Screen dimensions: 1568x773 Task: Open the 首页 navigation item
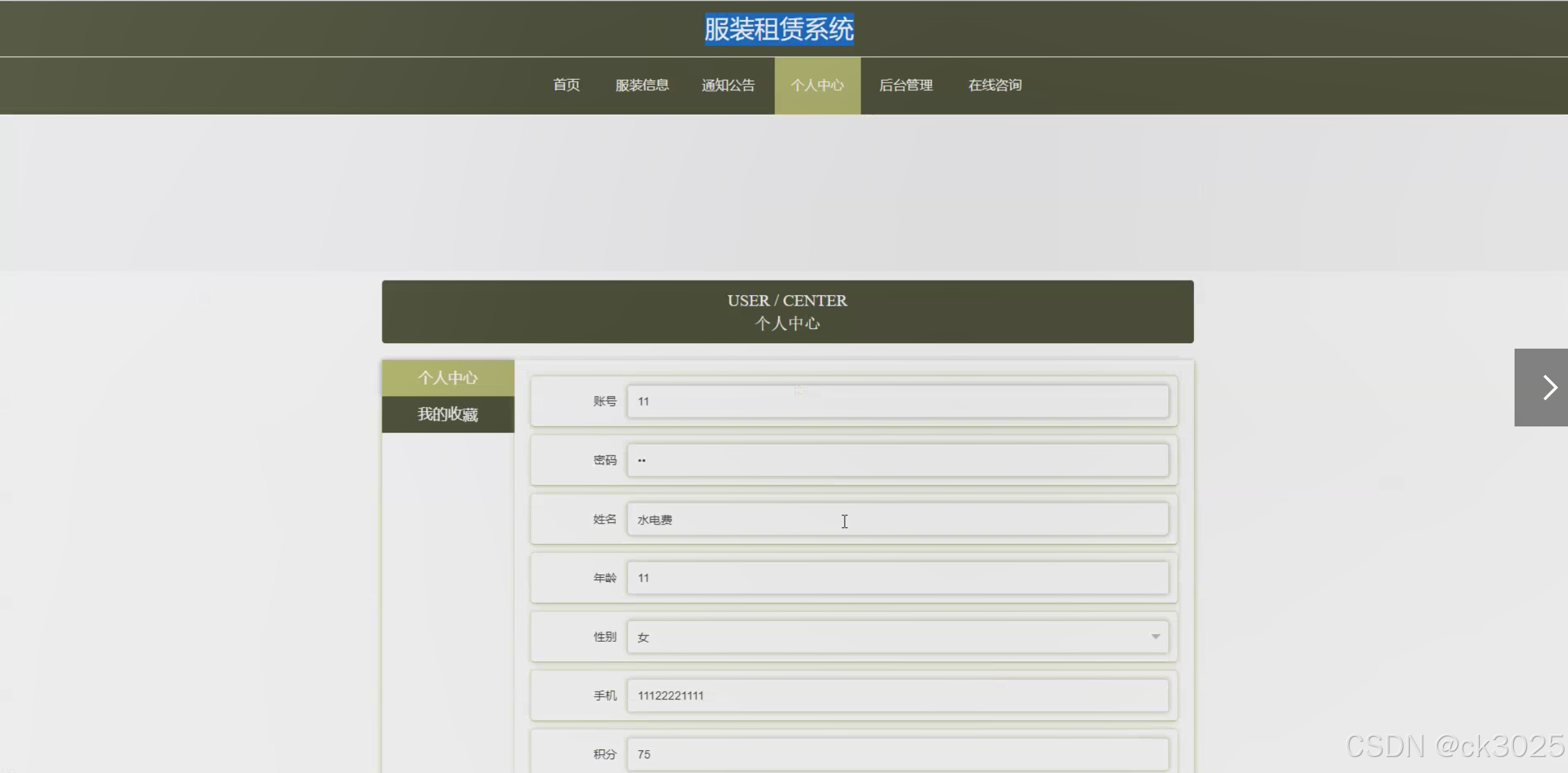pos(566,85)
